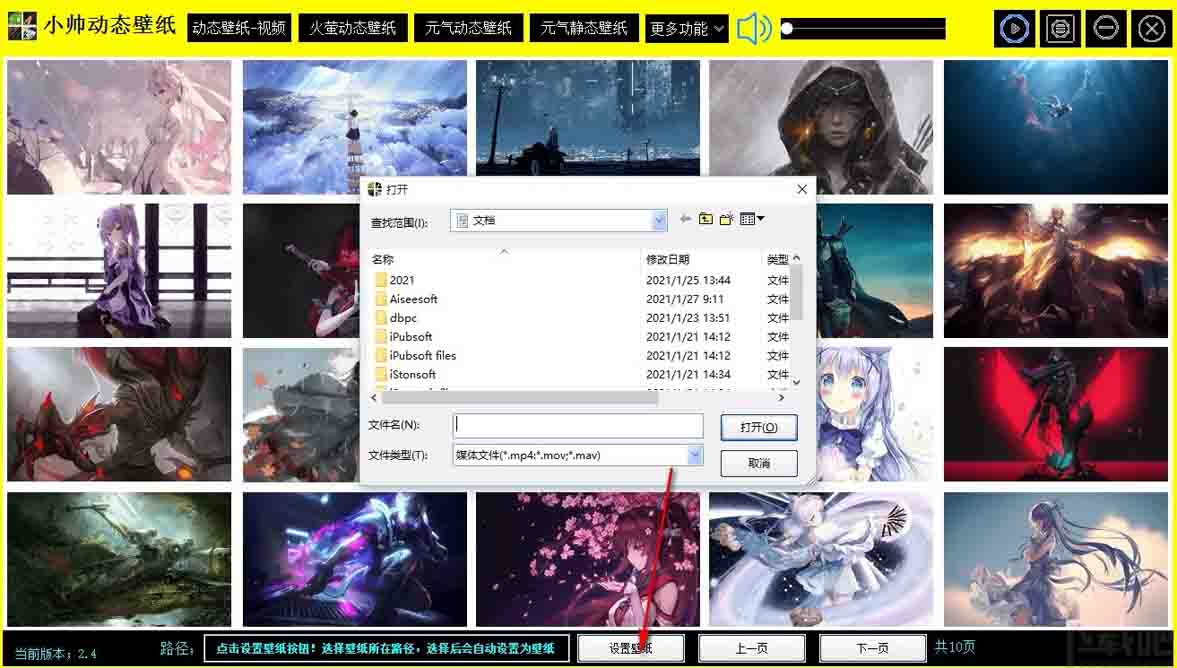The image size is (1177, 668).
Task: Click the app logo next to 小帅动态壁纸
Action: click(x=22, y=26)
